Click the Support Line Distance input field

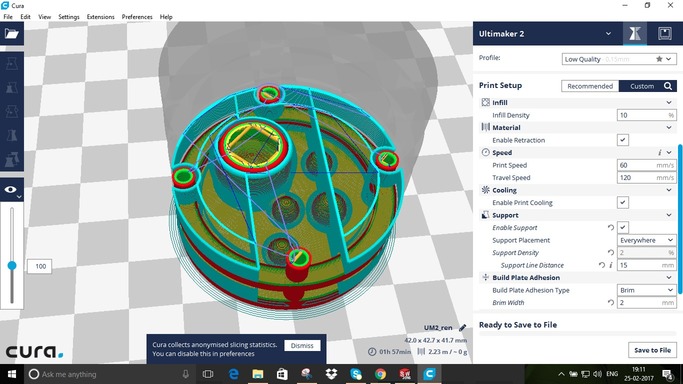click(x=646, y=265)
